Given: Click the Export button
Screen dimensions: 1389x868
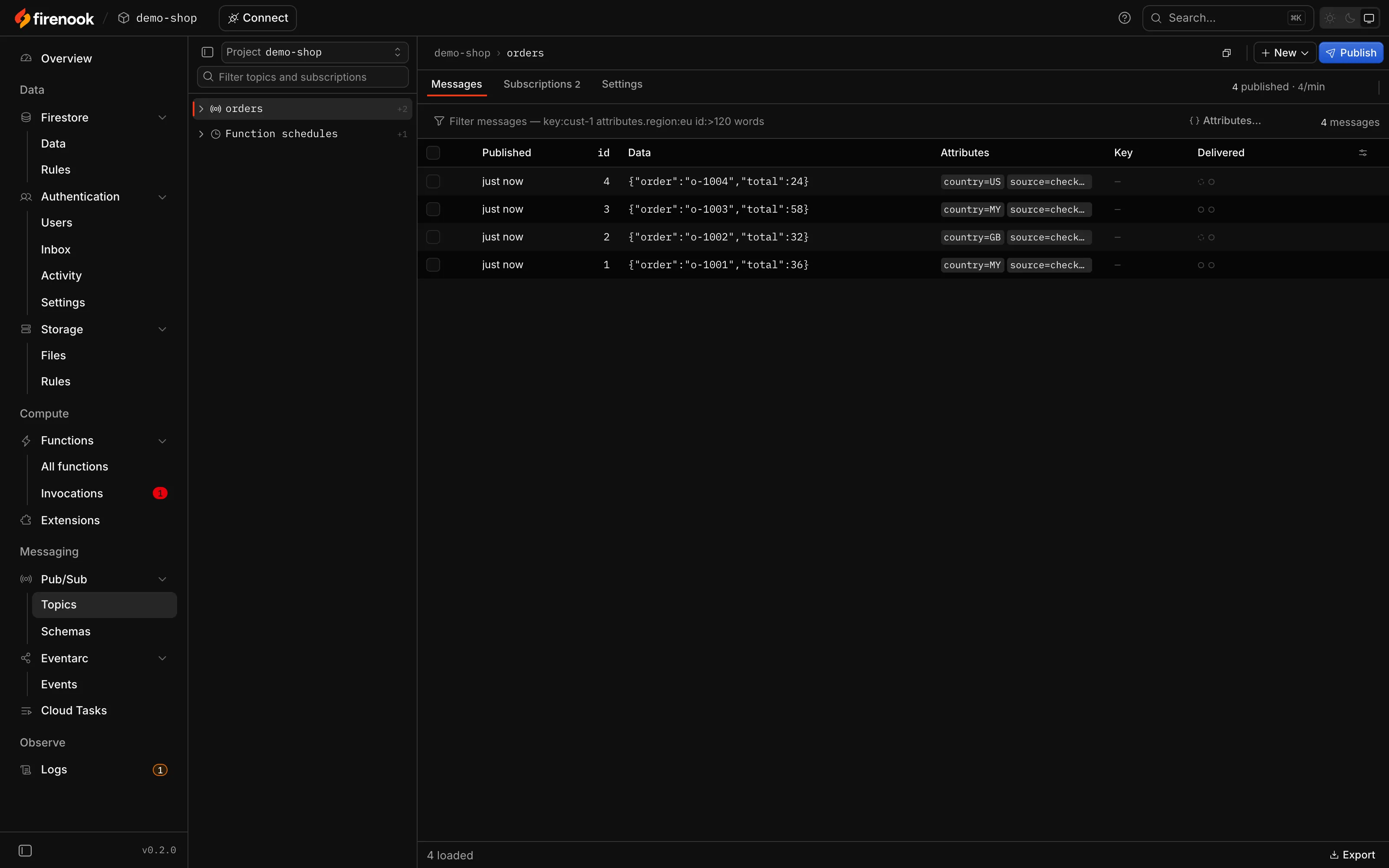Looking at the screenshot, I should point(1352,855).
